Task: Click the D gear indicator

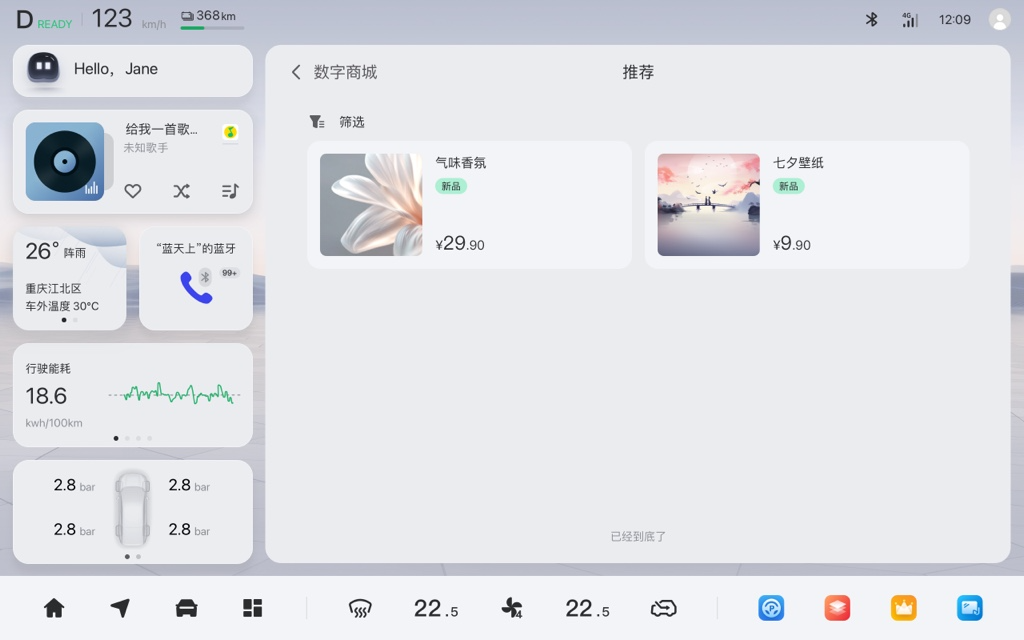Action: pos(24,20)
